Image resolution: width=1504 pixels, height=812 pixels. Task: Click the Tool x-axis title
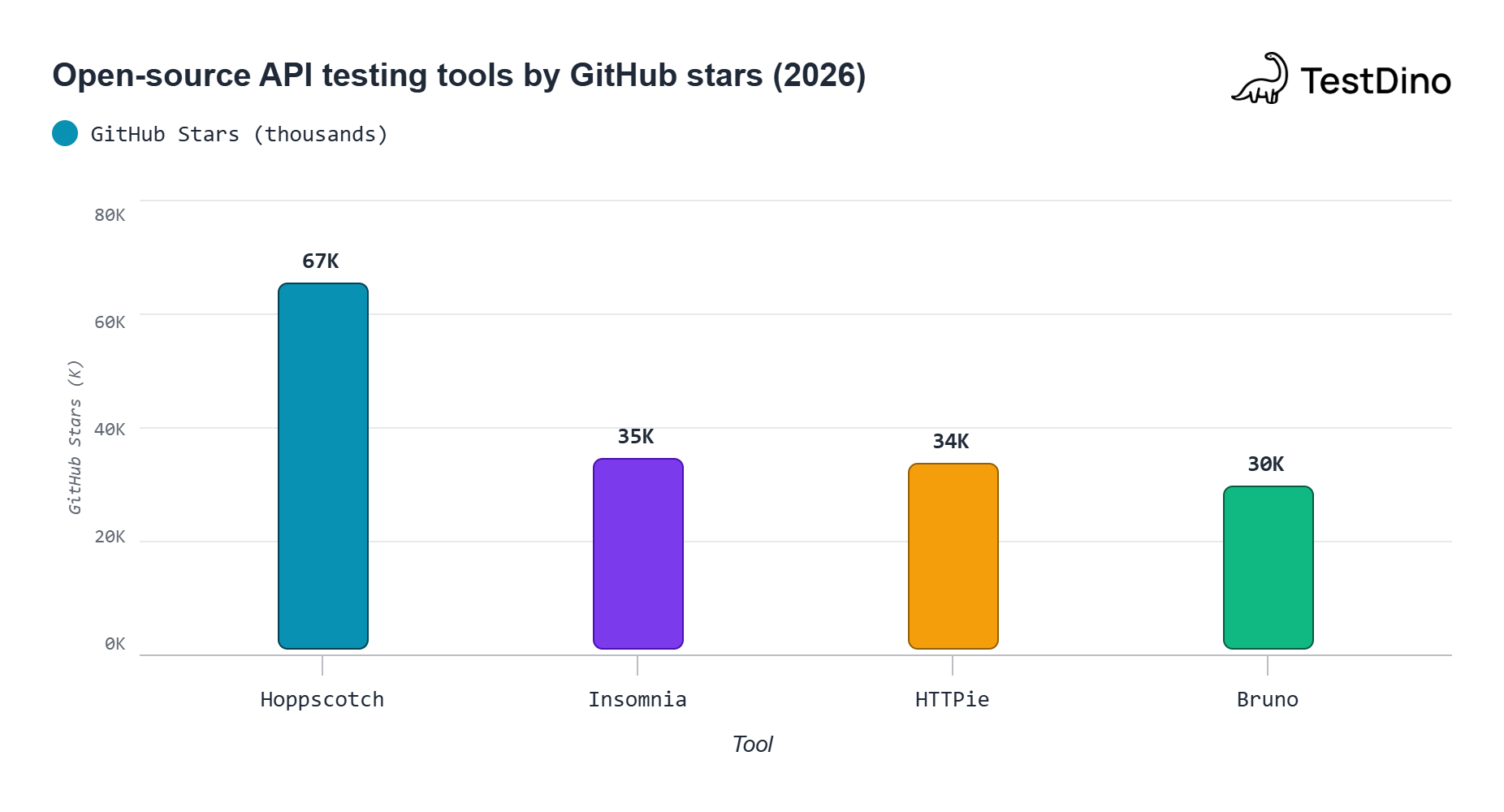coord(753,745)
